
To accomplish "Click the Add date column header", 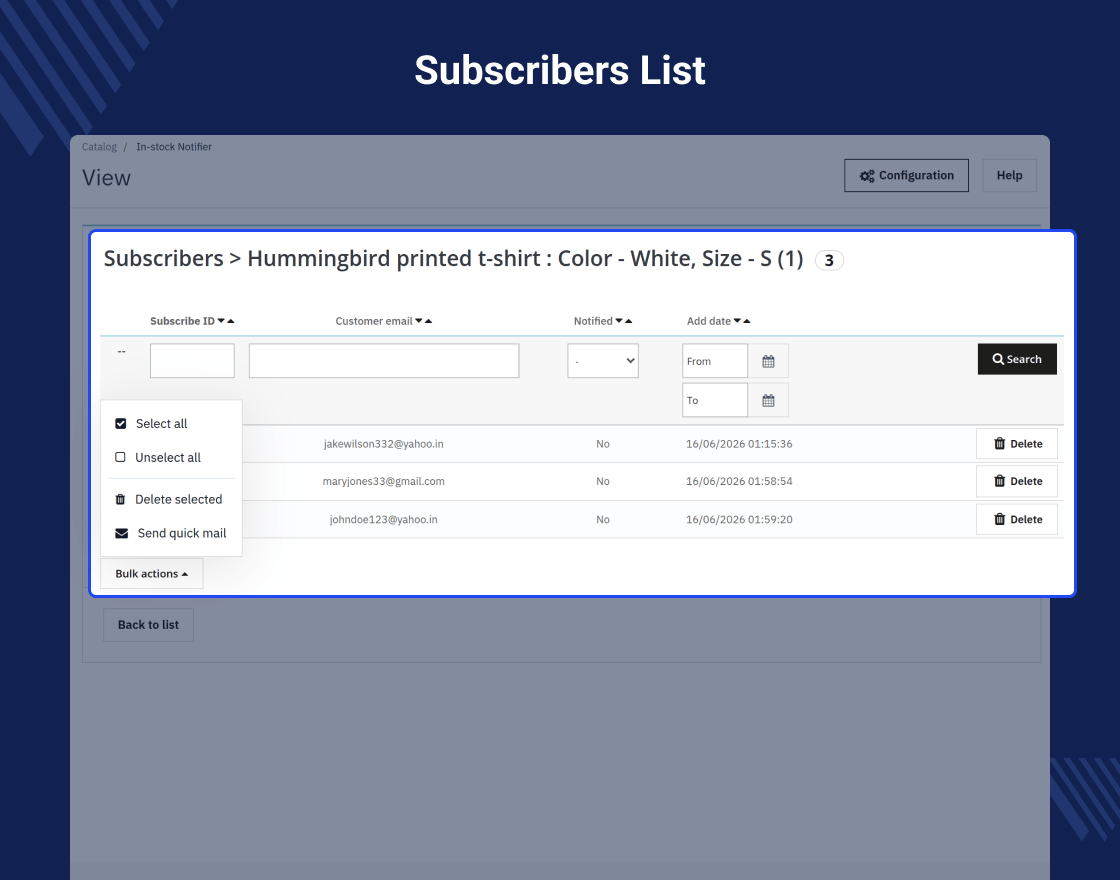I will click(x=709, y=321).
